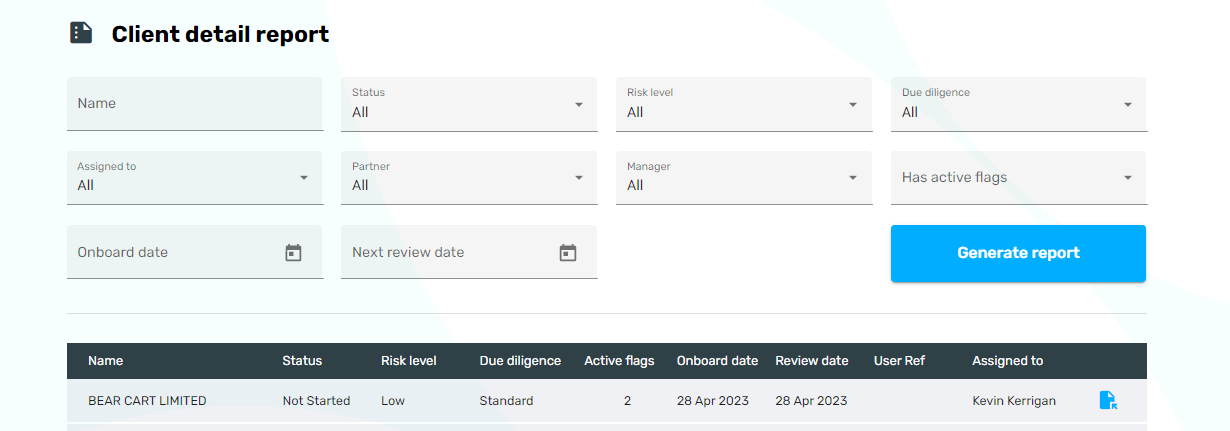Click Not Started status cell

click(316, 401)
